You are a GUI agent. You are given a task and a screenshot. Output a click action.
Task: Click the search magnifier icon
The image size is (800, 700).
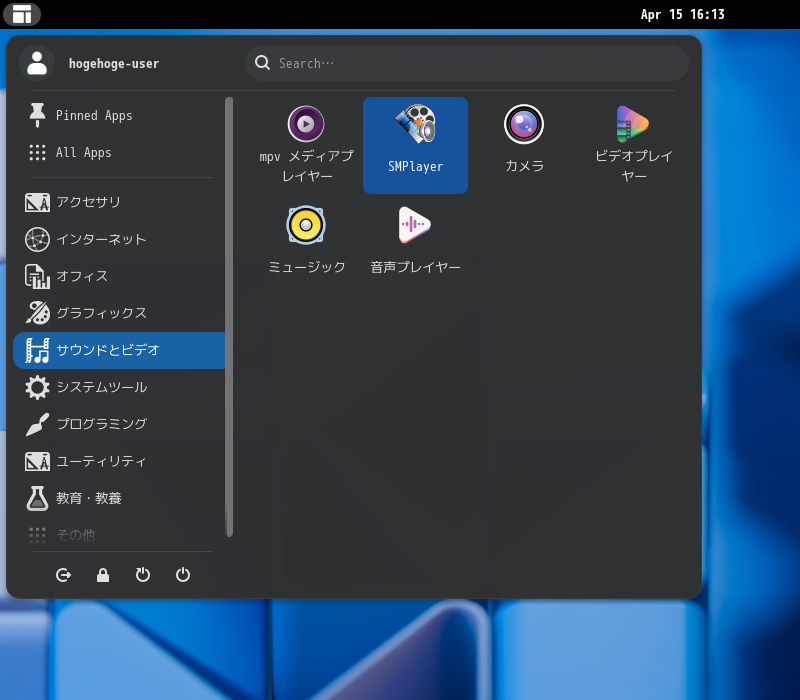262,63
